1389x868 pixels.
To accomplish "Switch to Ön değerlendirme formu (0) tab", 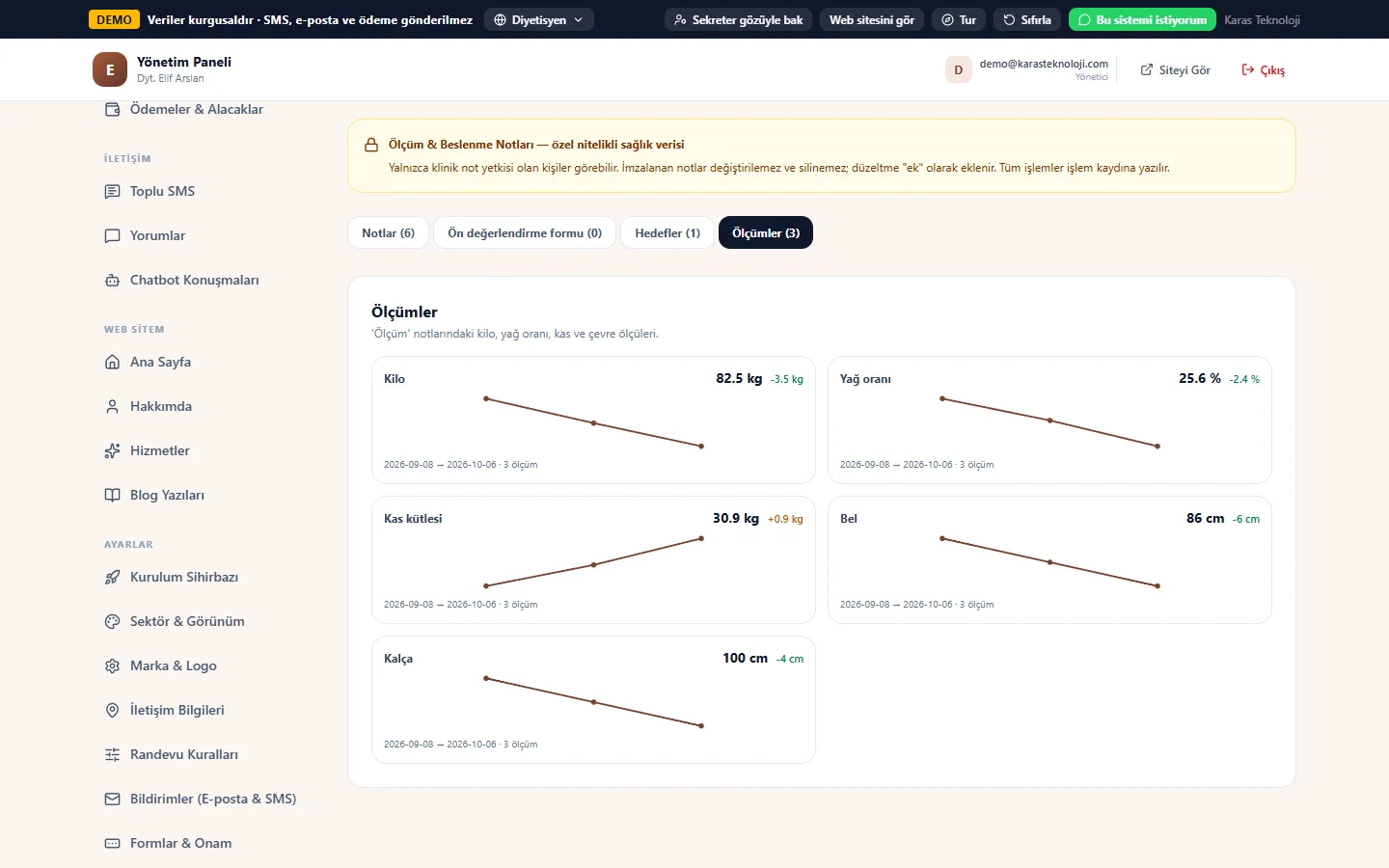I will point(525,232).
